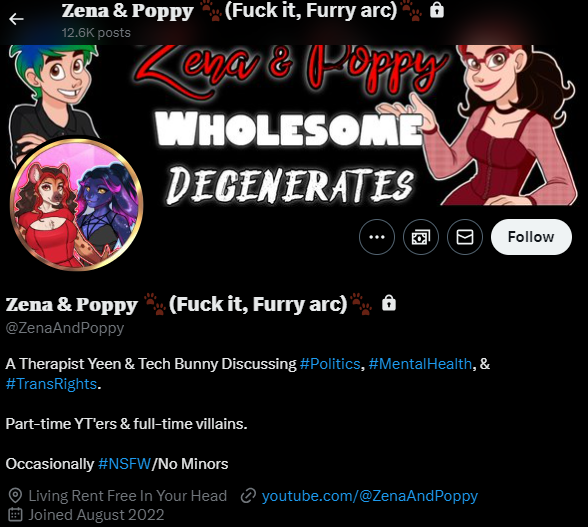View the Wholesome Degenerates banner image
Viewport: 588px width, 527px height.
tap(294, 125)
